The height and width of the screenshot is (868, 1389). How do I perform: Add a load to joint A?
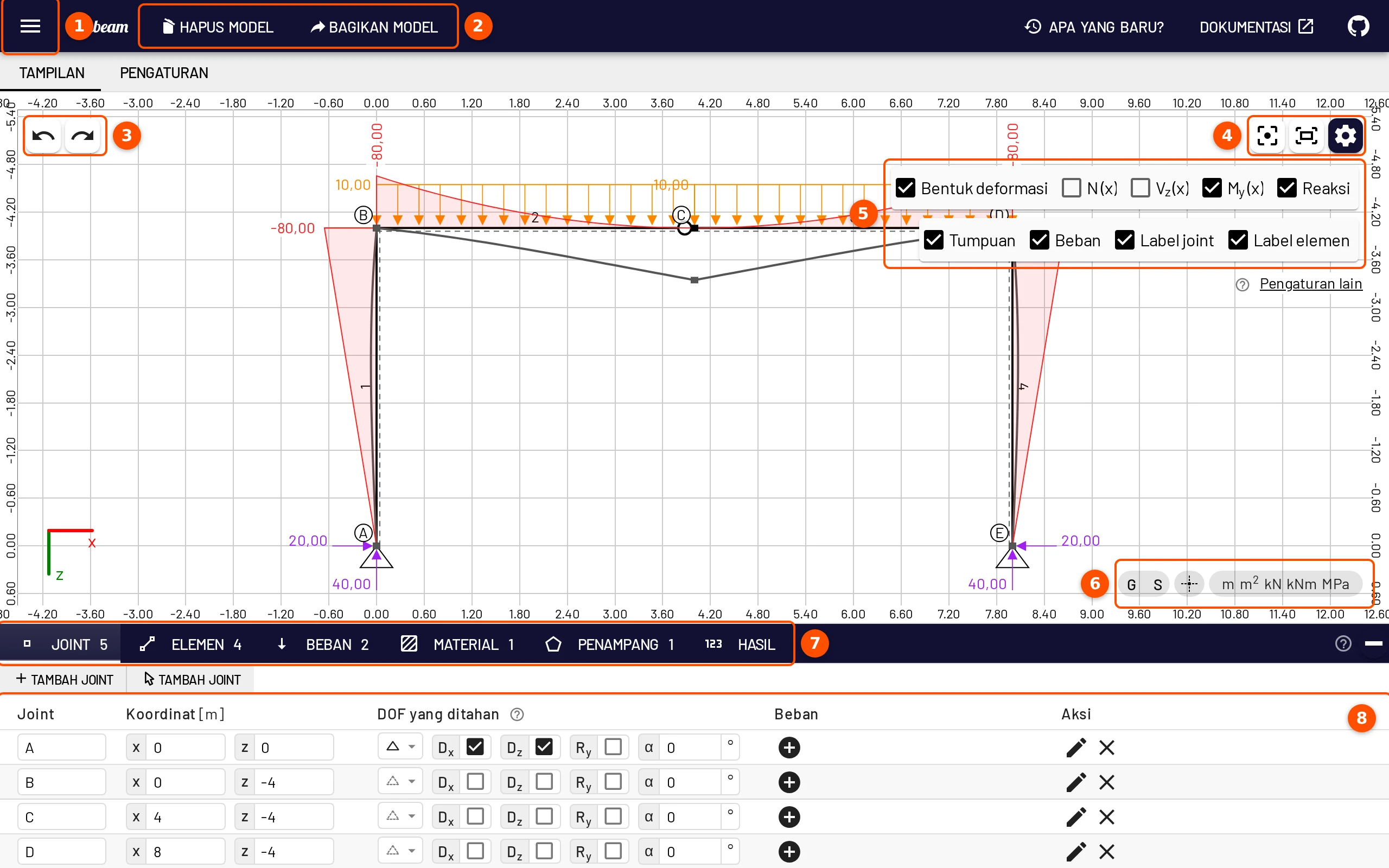click(x=789, y=748)
